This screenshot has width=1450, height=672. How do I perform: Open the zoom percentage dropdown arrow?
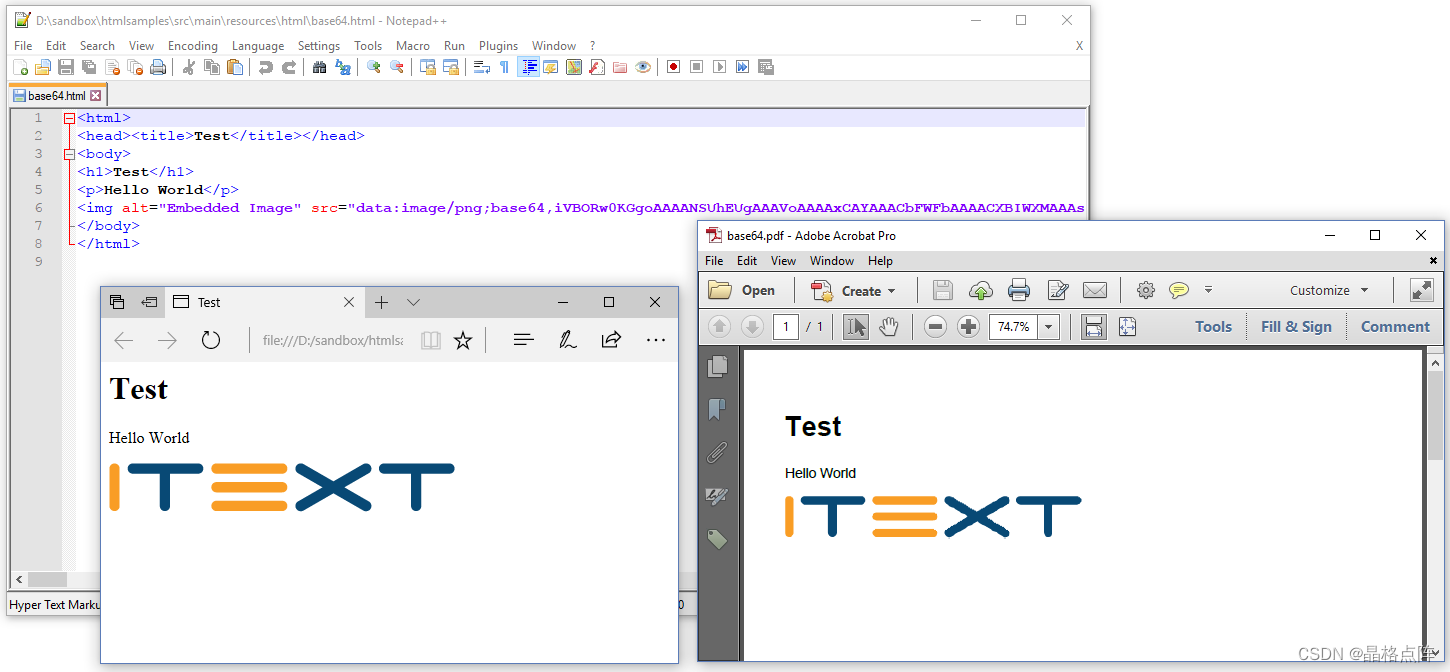[1049, 327]
